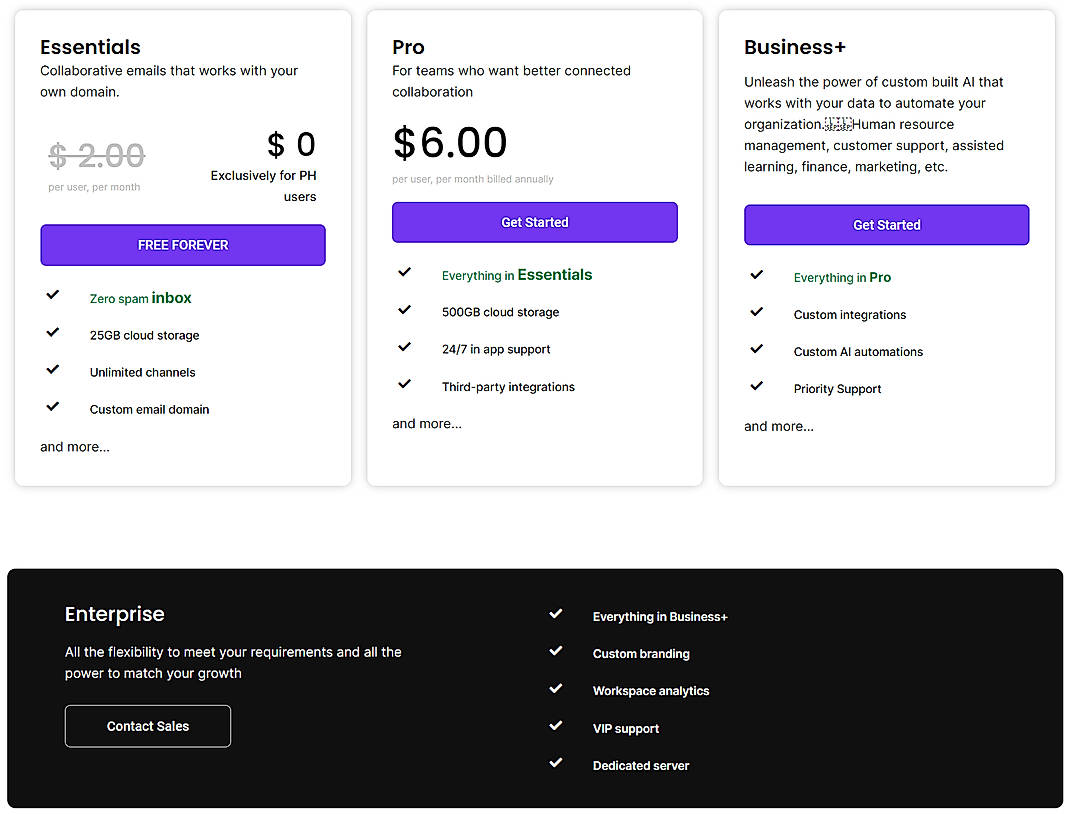Expand 'and more...' under Business+
Viewport: 1070px width, 814px height.
coord(779,426)
